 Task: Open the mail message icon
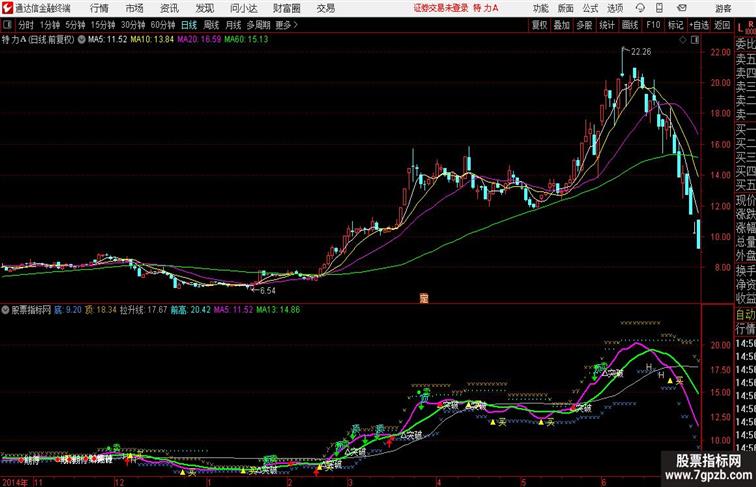pyautogui.click(x=682, y=8)
